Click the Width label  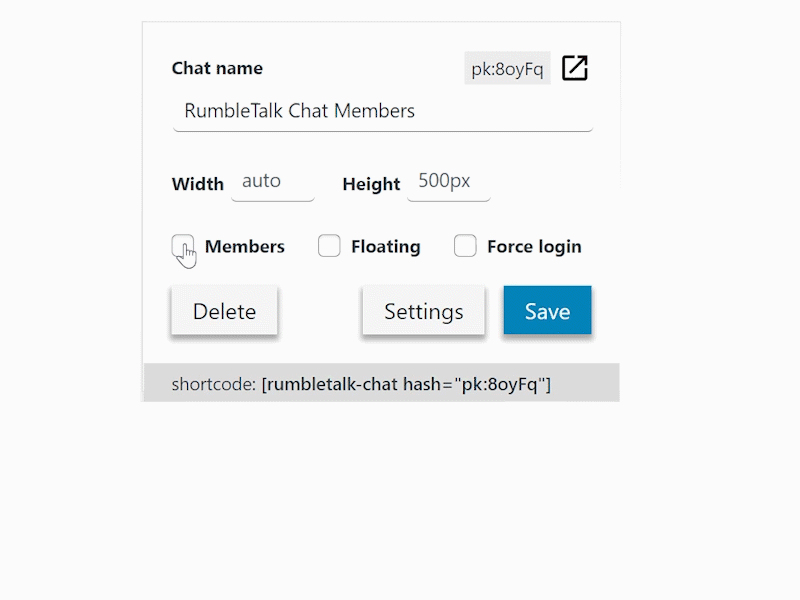coord(197,184)
